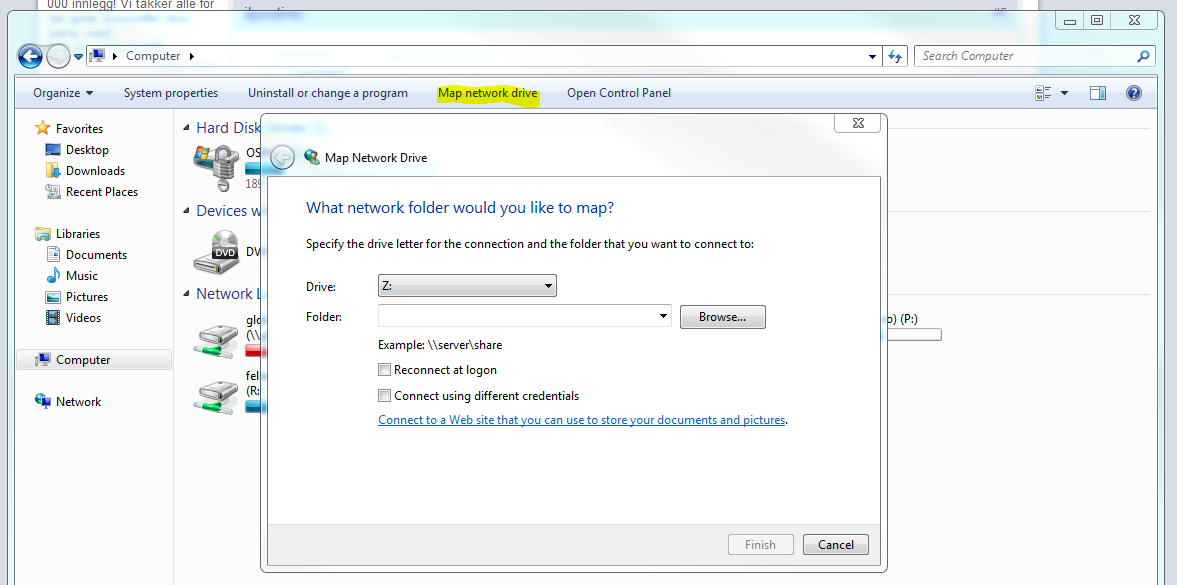Screen dimensions: 1177x585
Task: Click the search magnifier icon
Action: (x=1143, y=56)
